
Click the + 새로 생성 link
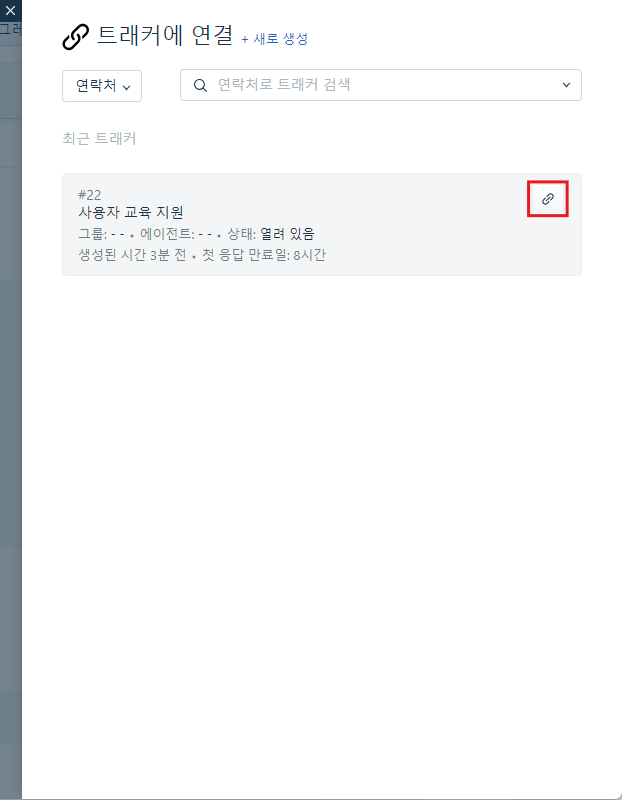pyautogui.click(x=275, y=39)
